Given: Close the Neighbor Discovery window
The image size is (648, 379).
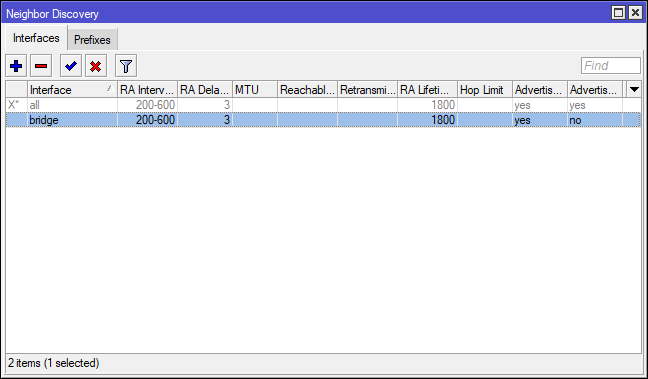Looking at the screenshot, I should click(635, 13).
